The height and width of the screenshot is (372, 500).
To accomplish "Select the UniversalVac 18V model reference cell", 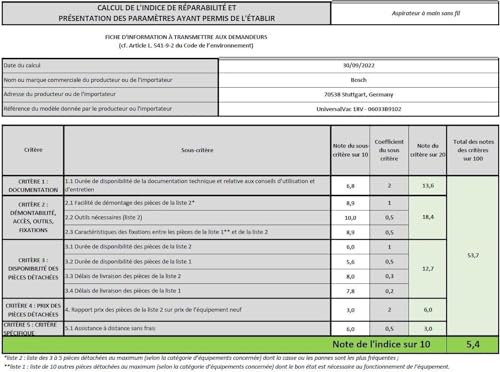I will click(359, 109).
